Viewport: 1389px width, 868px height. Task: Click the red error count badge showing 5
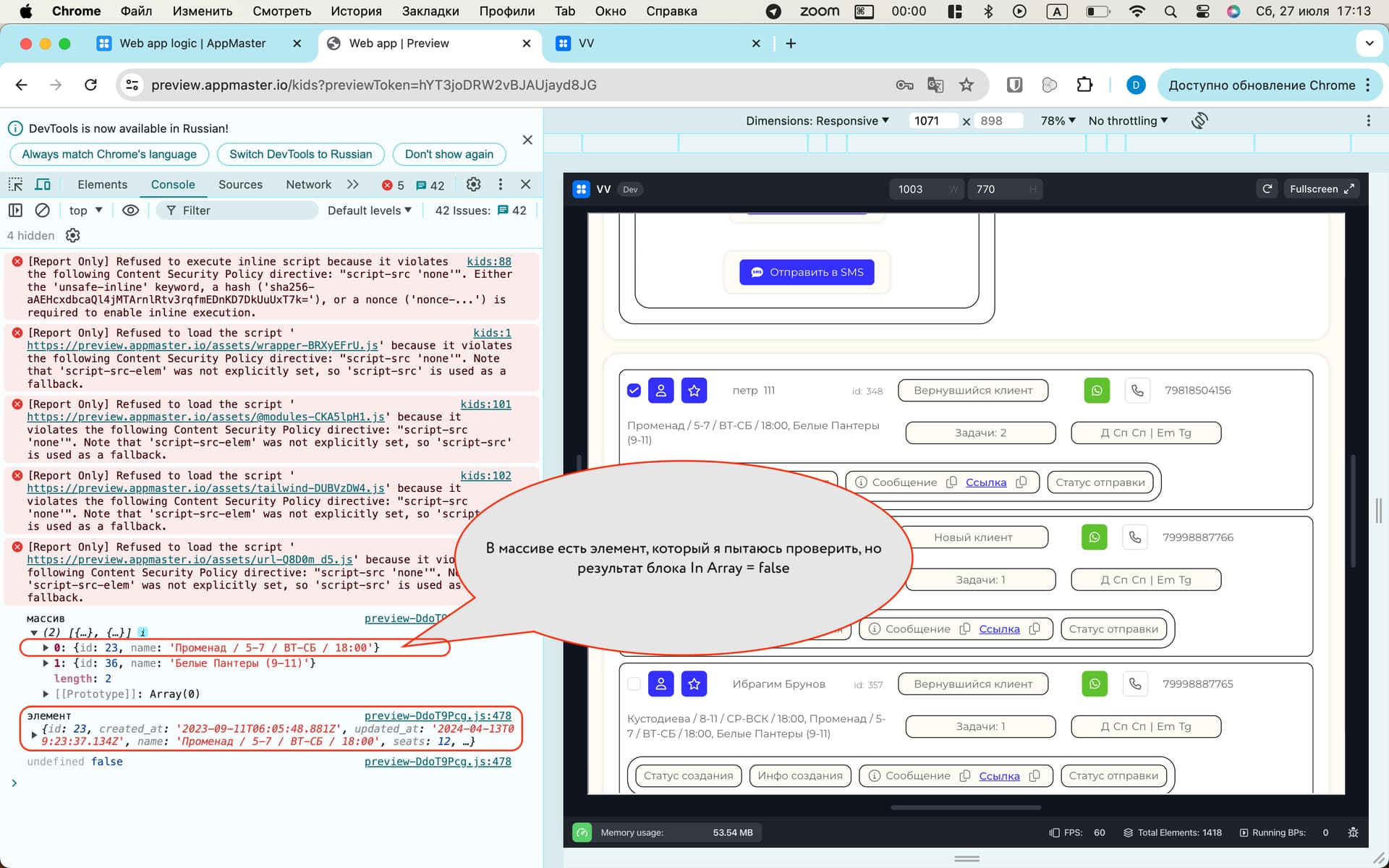click(393, 185)
